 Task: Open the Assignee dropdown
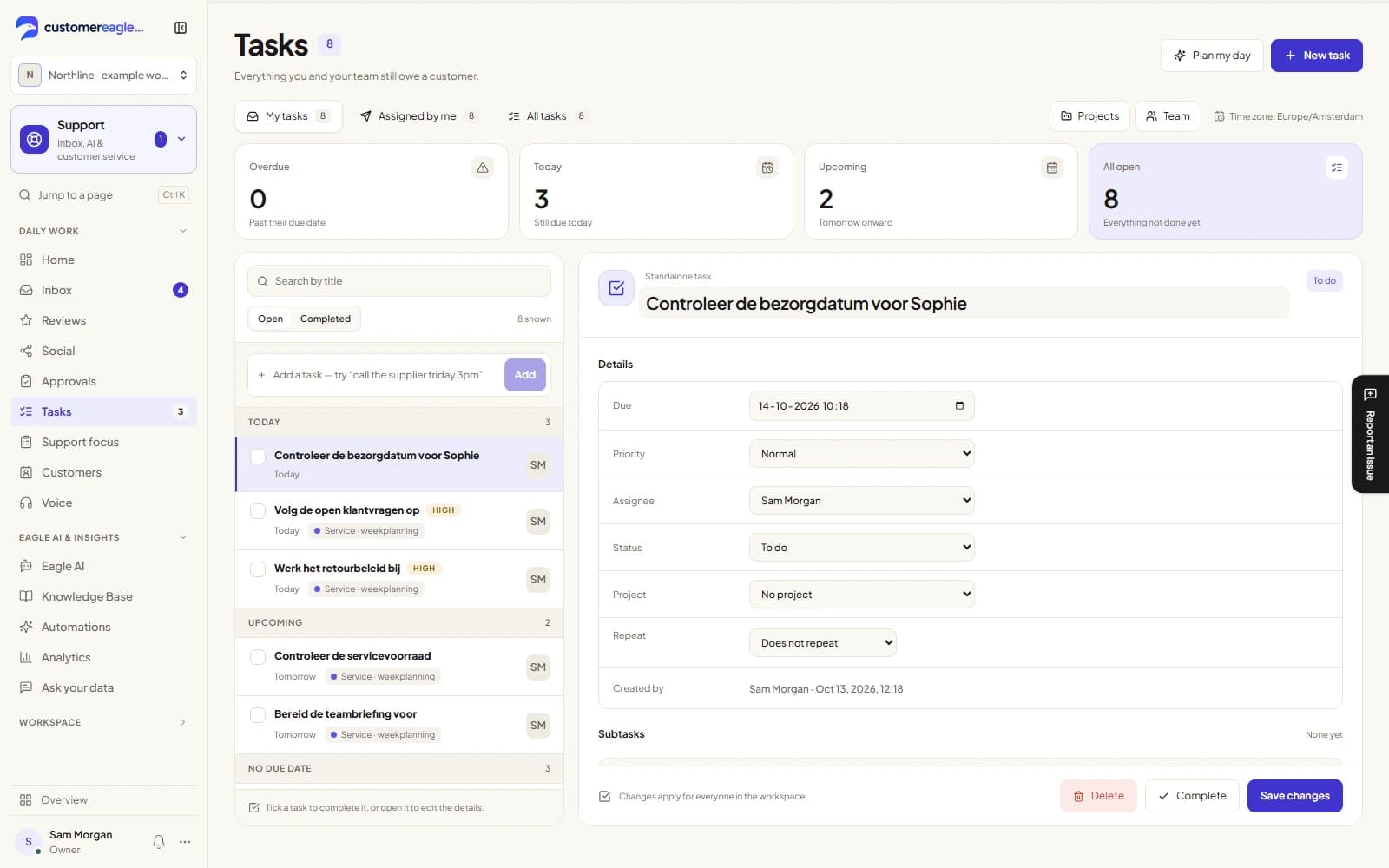[861, 500]
